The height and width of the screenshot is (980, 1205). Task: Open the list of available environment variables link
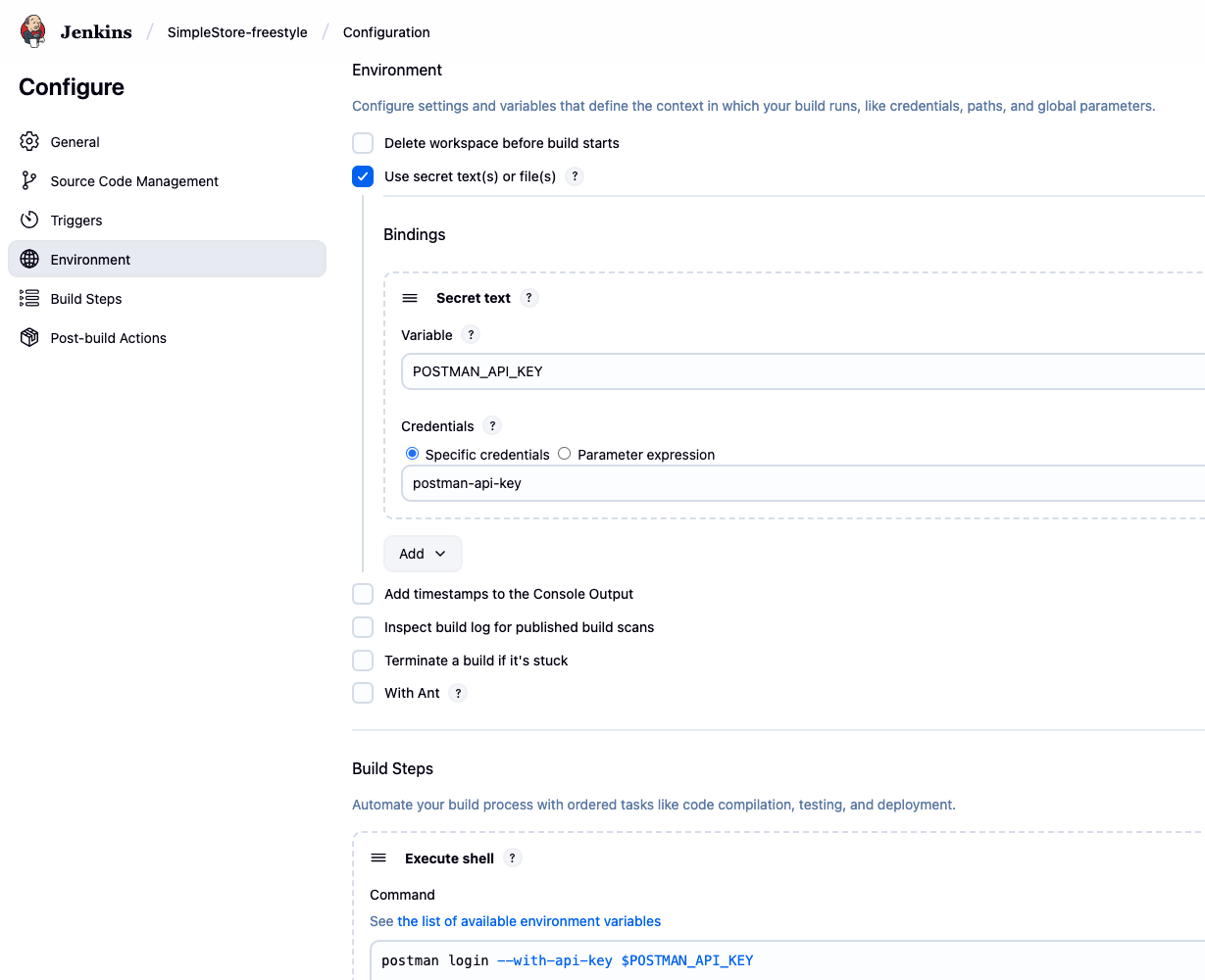pyautogui.click(x=529, y=921)
